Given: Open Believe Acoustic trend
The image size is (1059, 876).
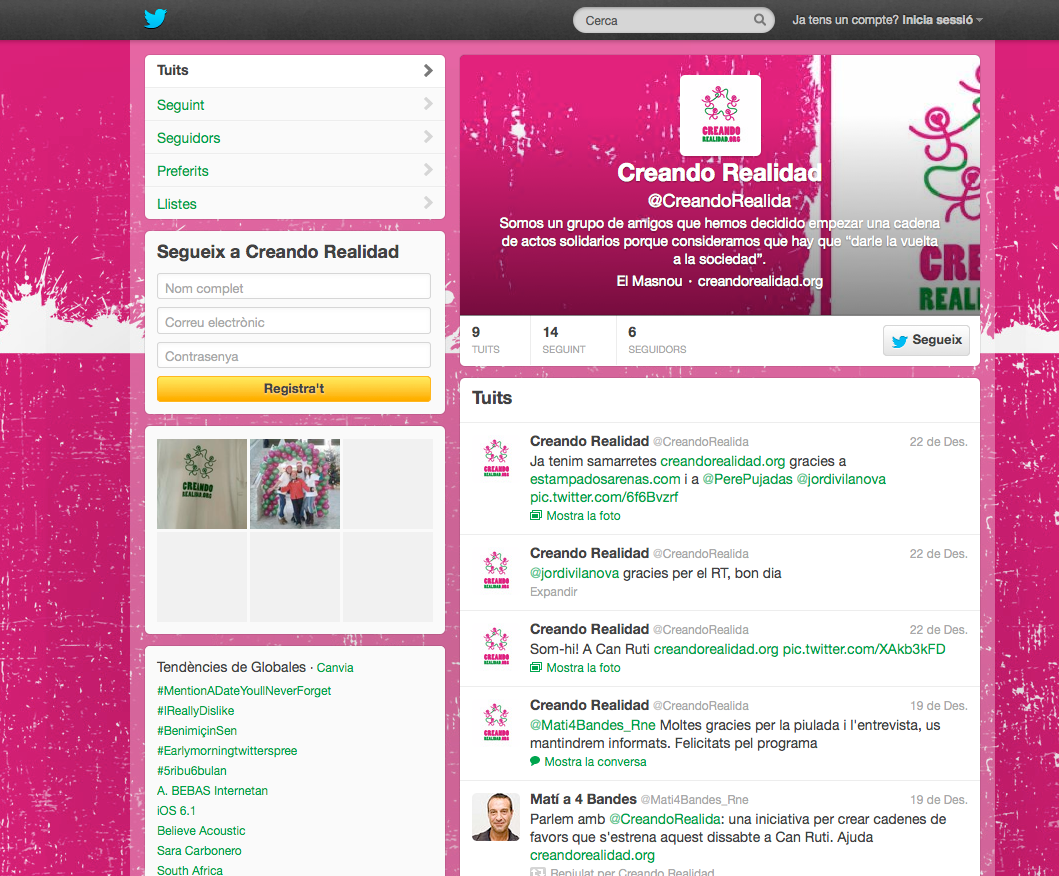Looking at the screenshot, I should pos(201,831).
